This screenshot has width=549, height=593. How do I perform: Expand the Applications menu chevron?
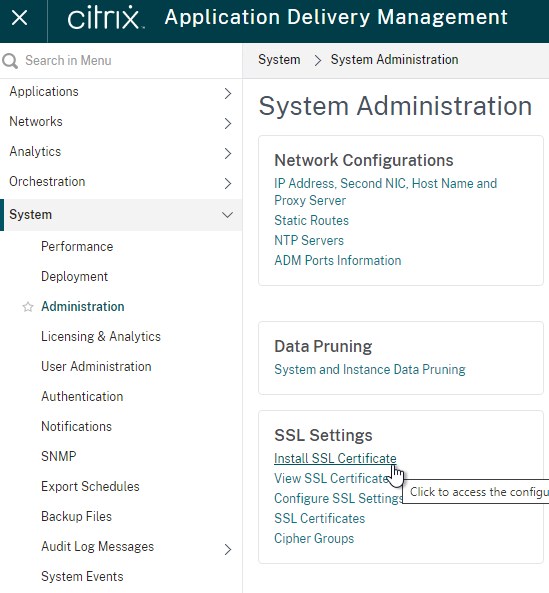pos(227,93)
